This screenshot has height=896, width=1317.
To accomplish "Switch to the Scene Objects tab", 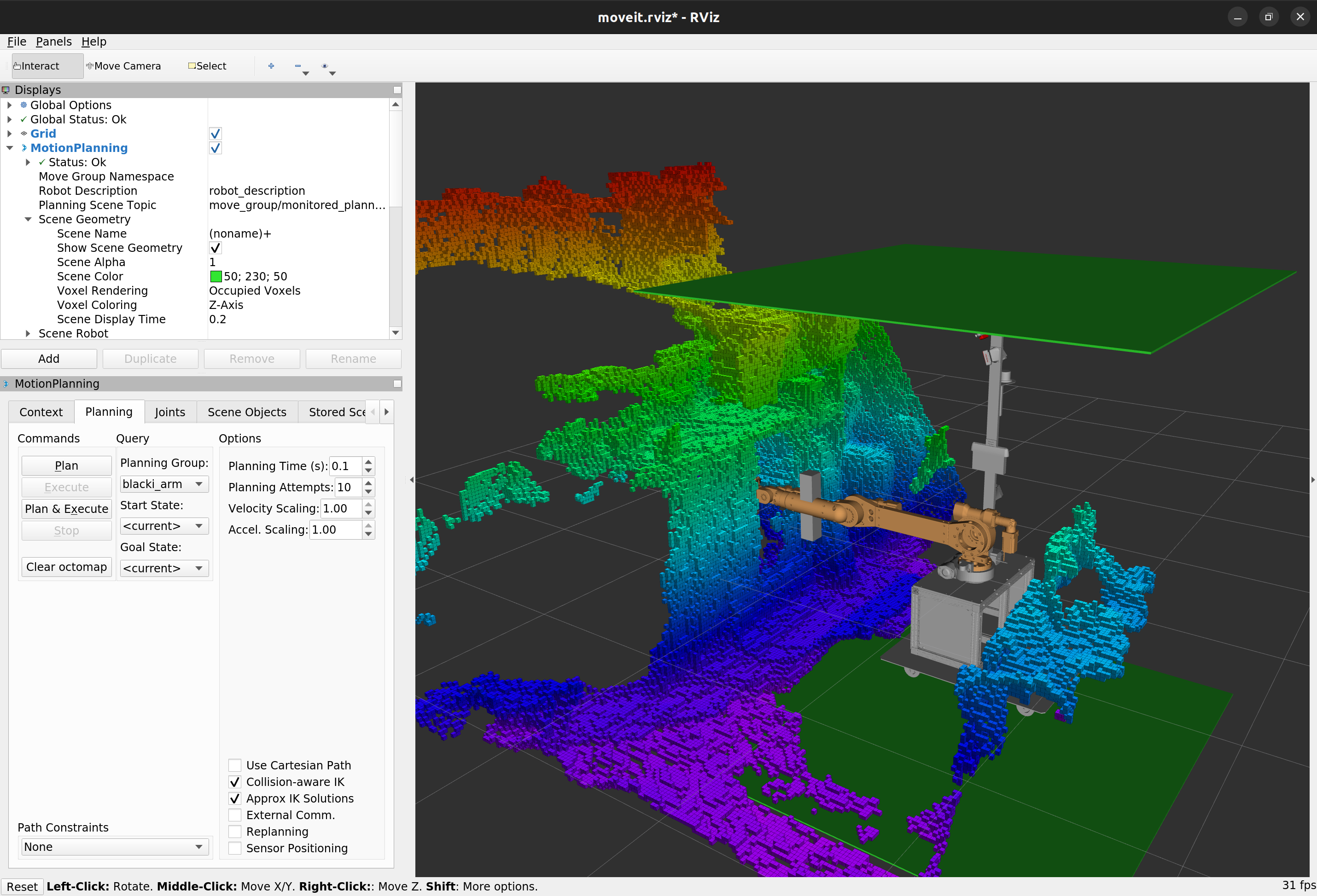I will (246, 412).
